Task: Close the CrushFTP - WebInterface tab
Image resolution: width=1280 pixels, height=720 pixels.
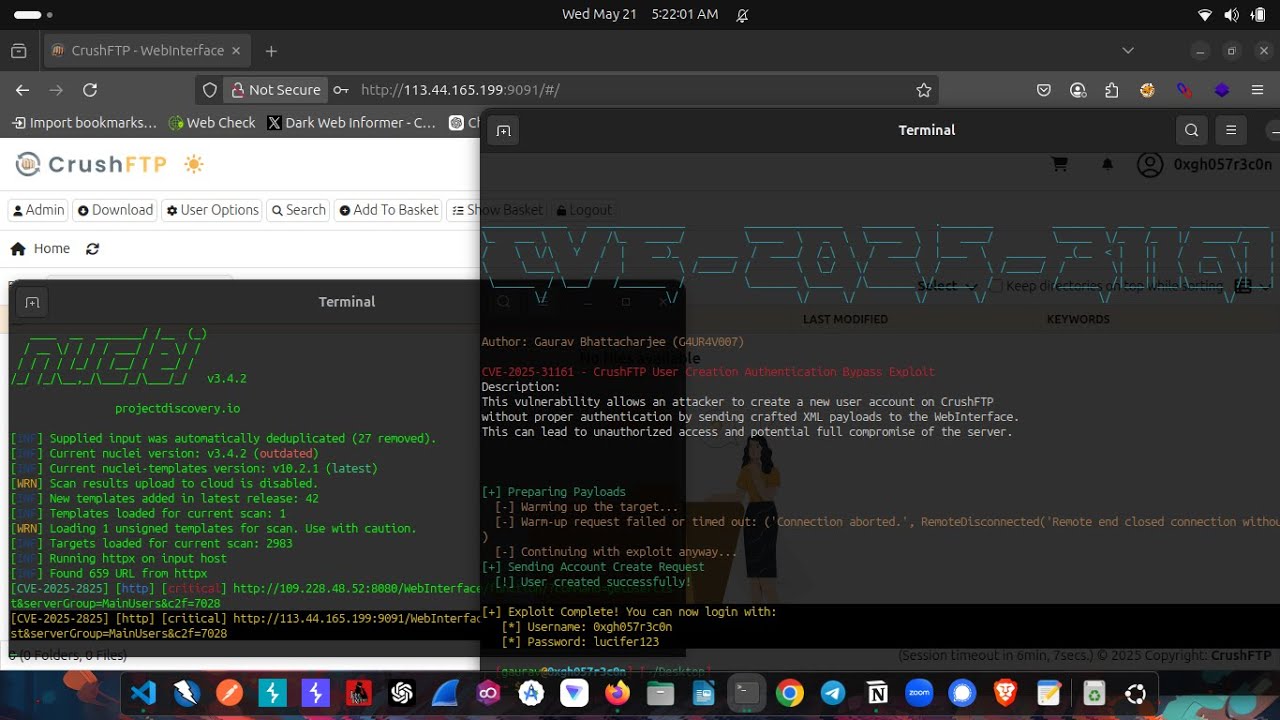Action: [x=236, y=50]
